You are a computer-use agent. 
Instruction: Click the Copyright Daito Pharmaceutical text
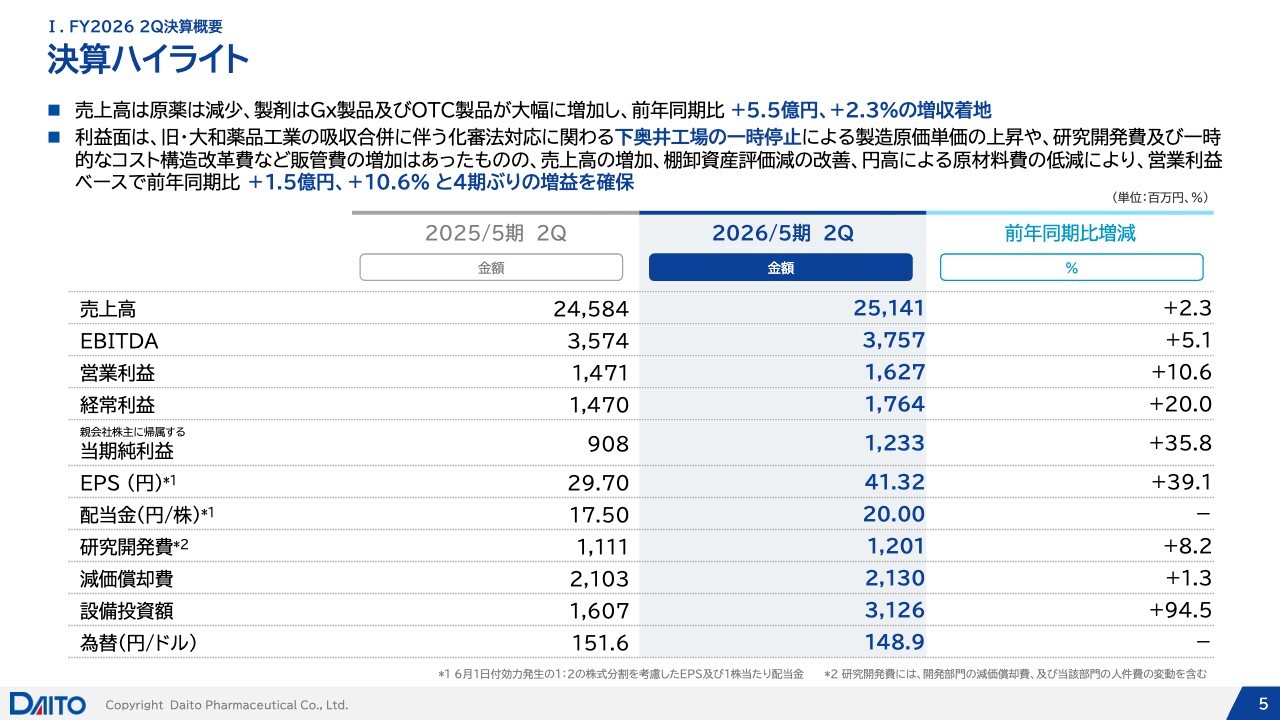[227, 705]
